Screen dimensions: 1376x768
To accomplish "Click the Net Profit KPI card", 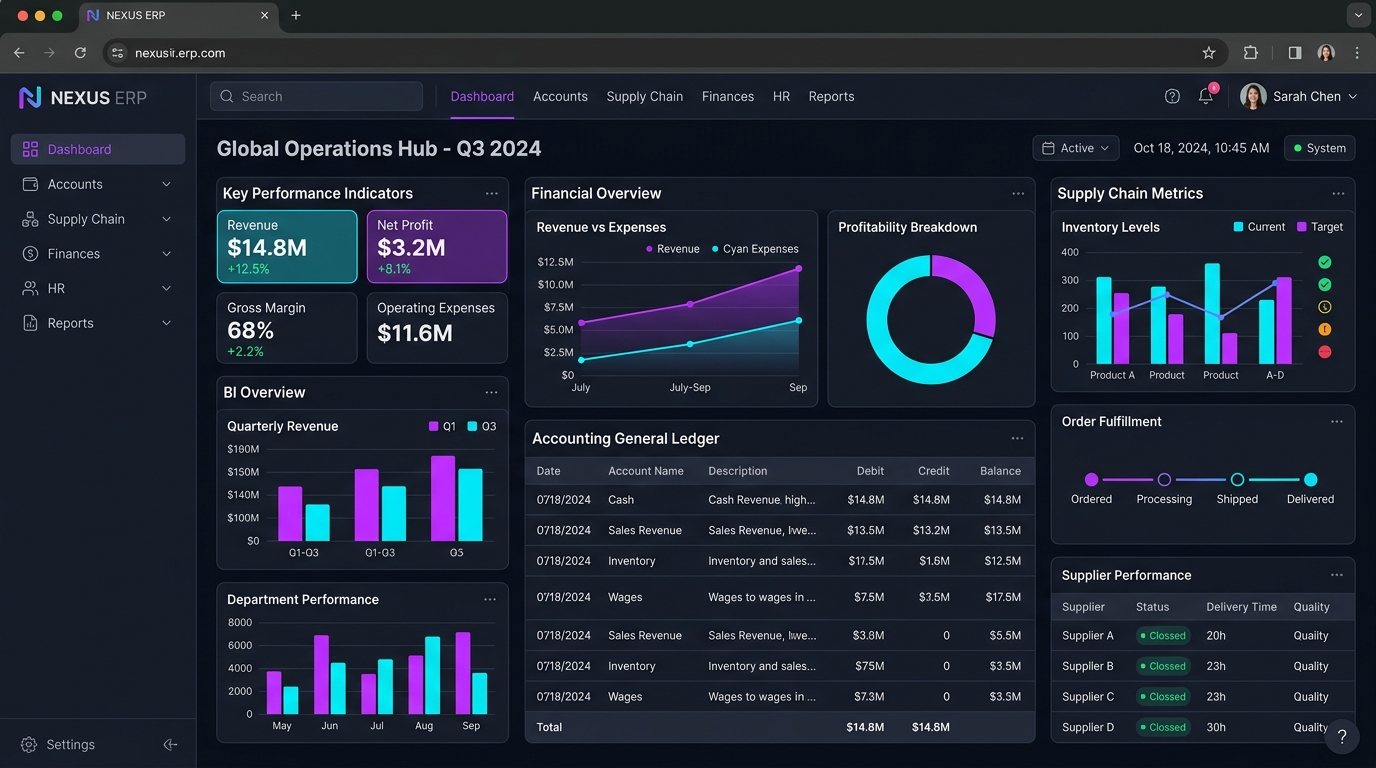I will [x=437, y=247].
